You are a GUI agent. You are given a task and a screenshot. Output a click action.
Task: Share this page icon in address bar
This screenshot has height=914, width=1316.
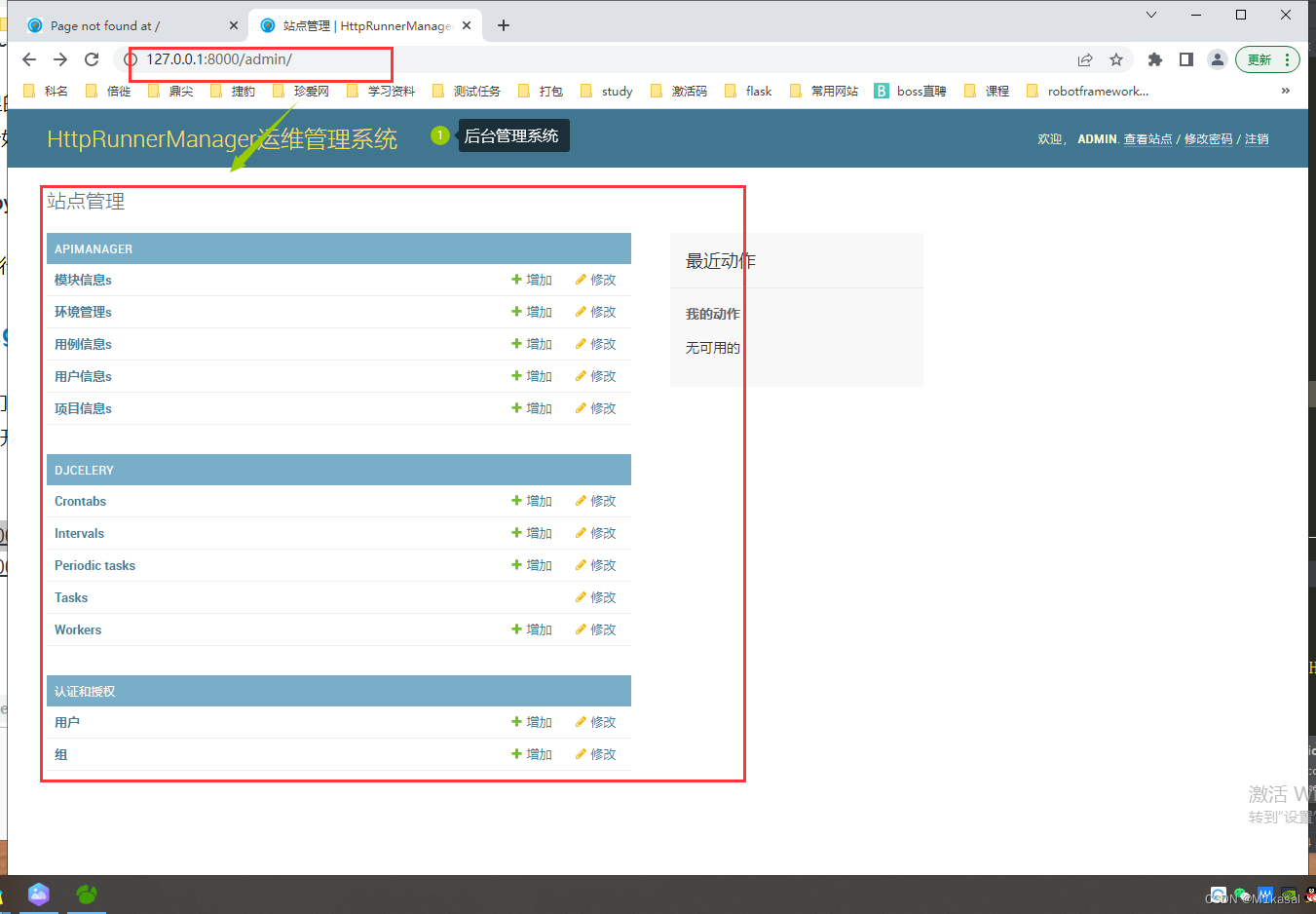coord(1085,59)
